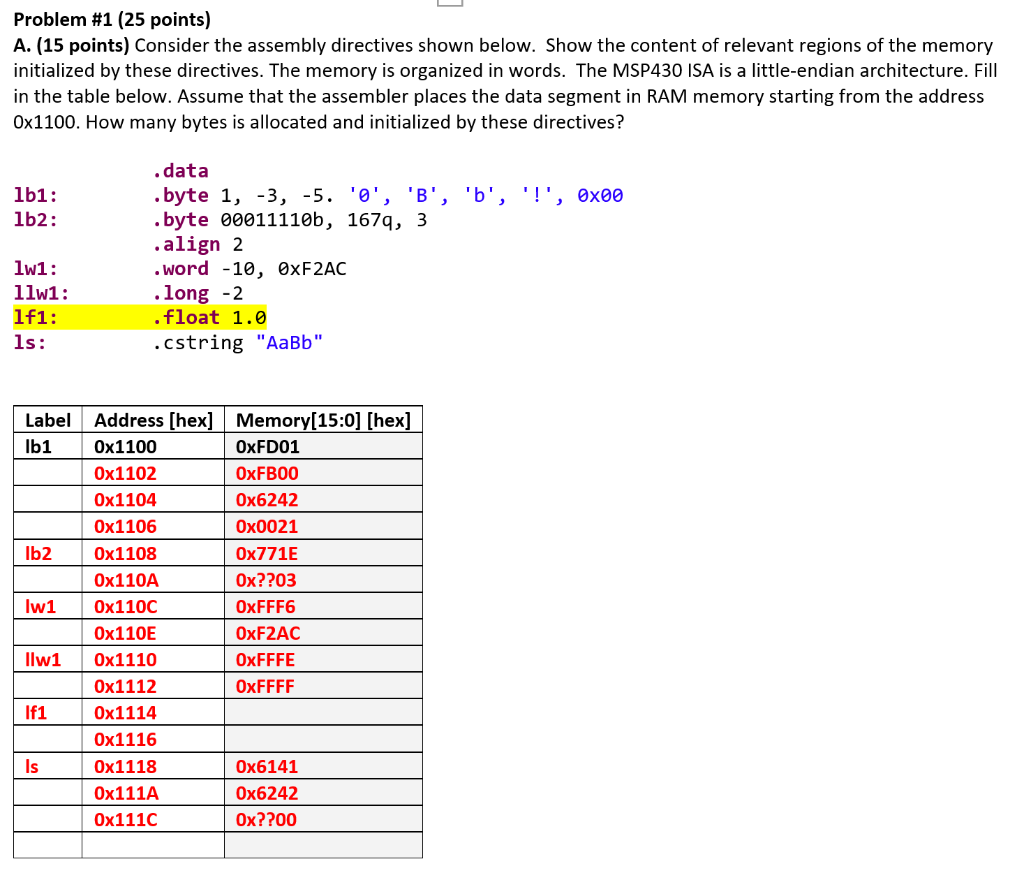Viewport: 1024px width, 880px height.
Task: Click the Memory[15:0] [hex] header cell
Action: point(322,420)
